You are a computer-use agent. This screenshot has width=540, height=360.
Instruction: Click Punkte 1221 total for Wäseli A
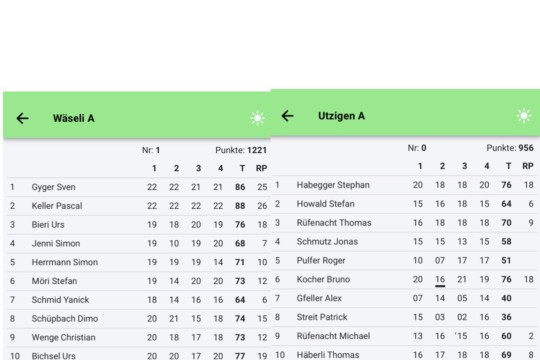[x=241, y=150]
